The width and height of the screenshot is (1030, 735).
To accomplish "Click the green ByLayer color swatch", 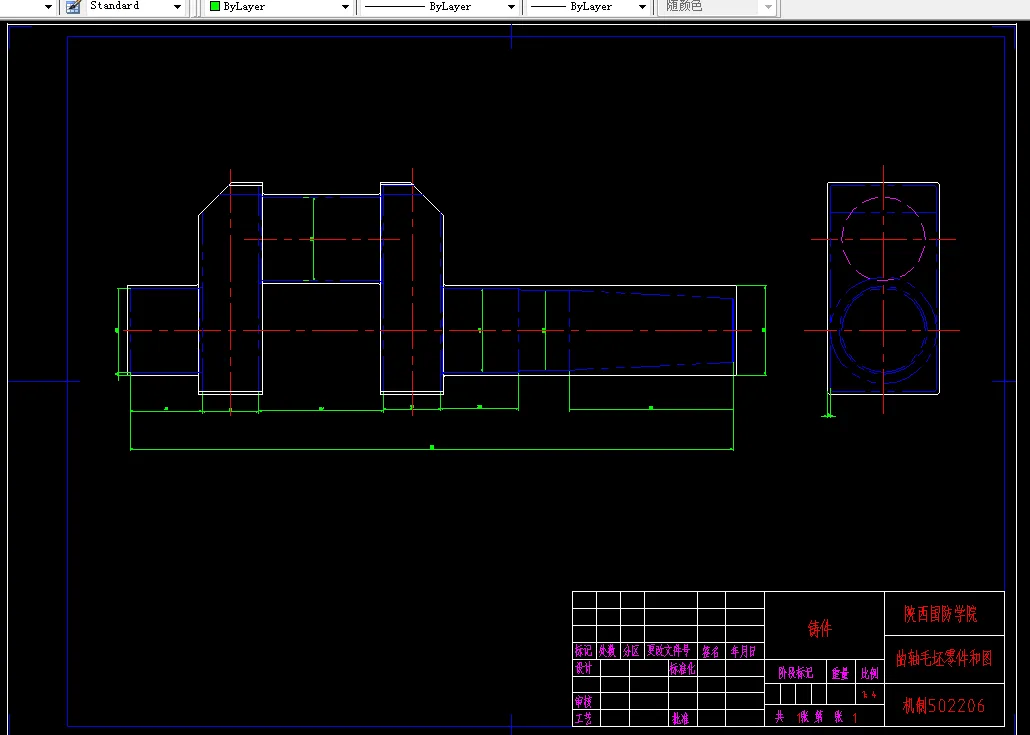I will tap(215, 6).
